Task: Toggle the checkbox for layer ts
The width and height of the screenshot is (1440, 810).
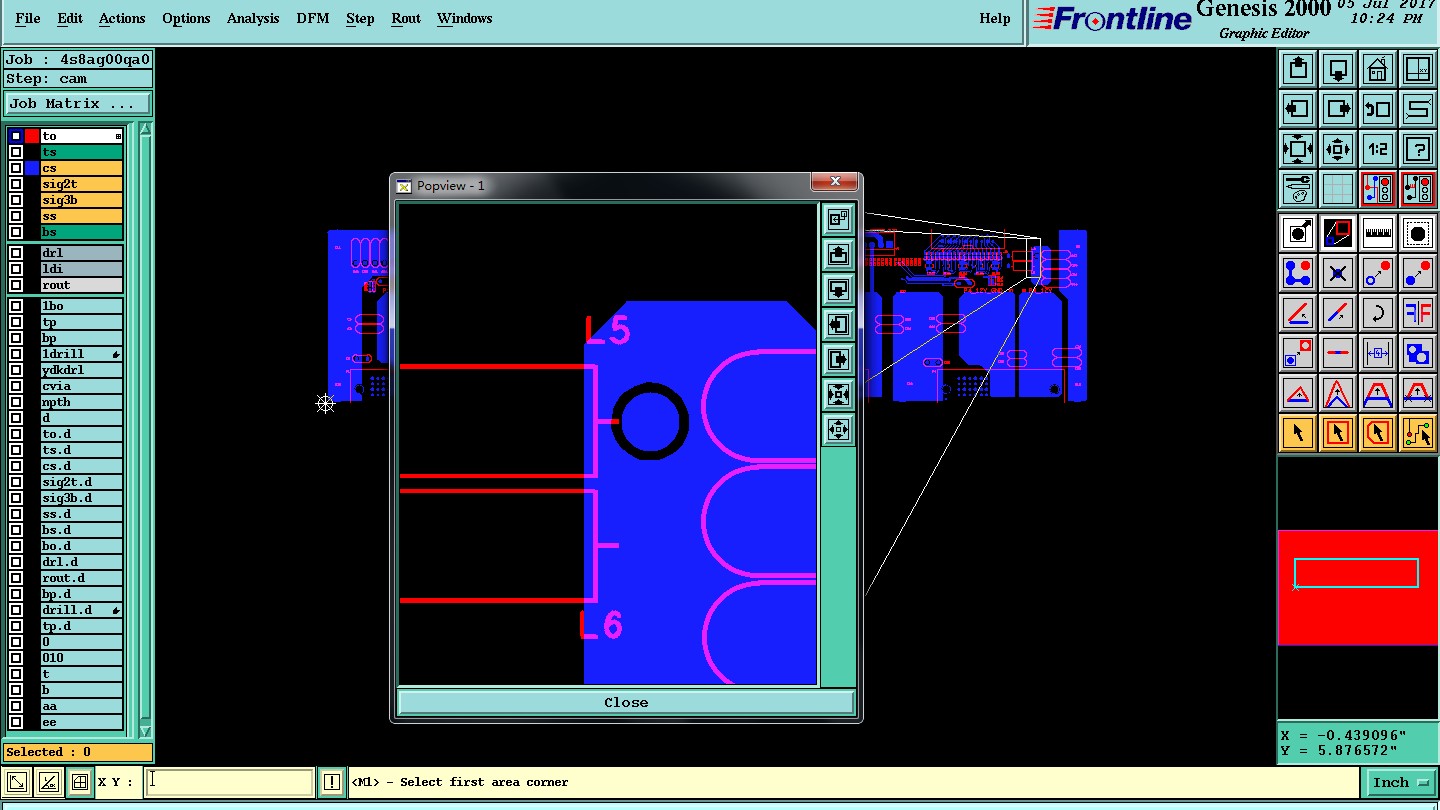Action: point(16,152)
